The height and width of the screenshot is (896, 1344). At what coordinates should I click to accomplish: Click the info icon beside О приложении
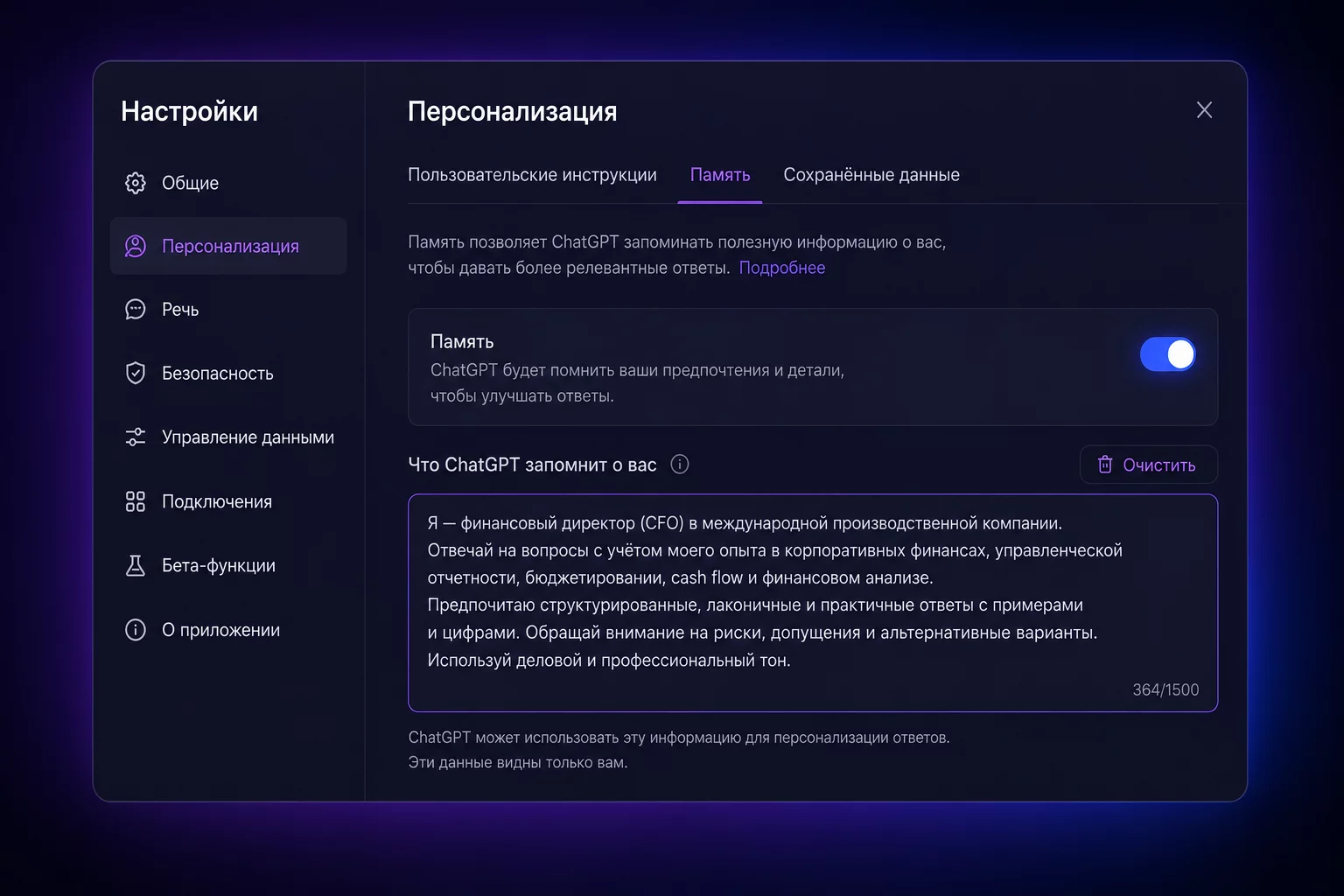(x=136, y=630)
